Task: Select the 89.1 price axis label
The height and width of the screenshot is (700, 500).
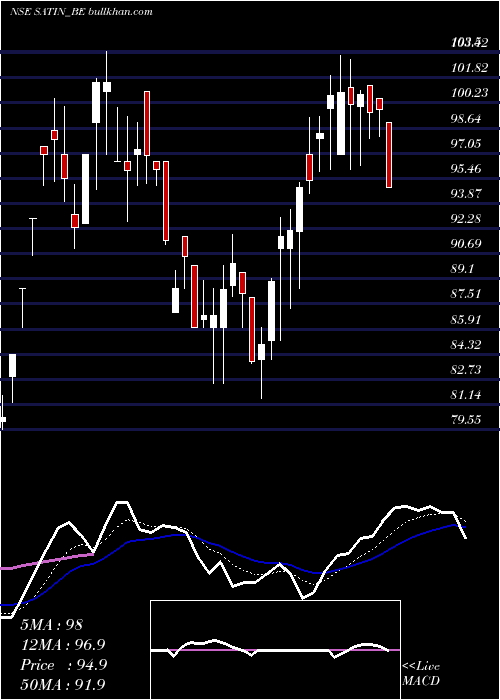Action: point(462,269)
